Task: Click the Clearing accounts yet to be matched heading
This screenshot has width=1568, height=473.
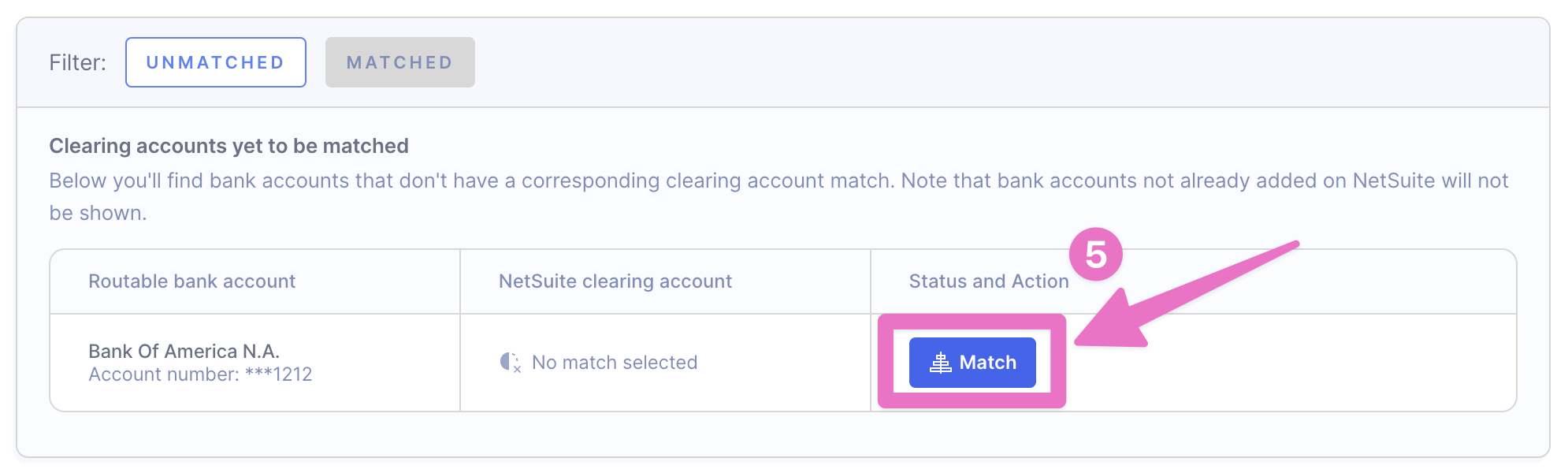Action: pos(229,146)
